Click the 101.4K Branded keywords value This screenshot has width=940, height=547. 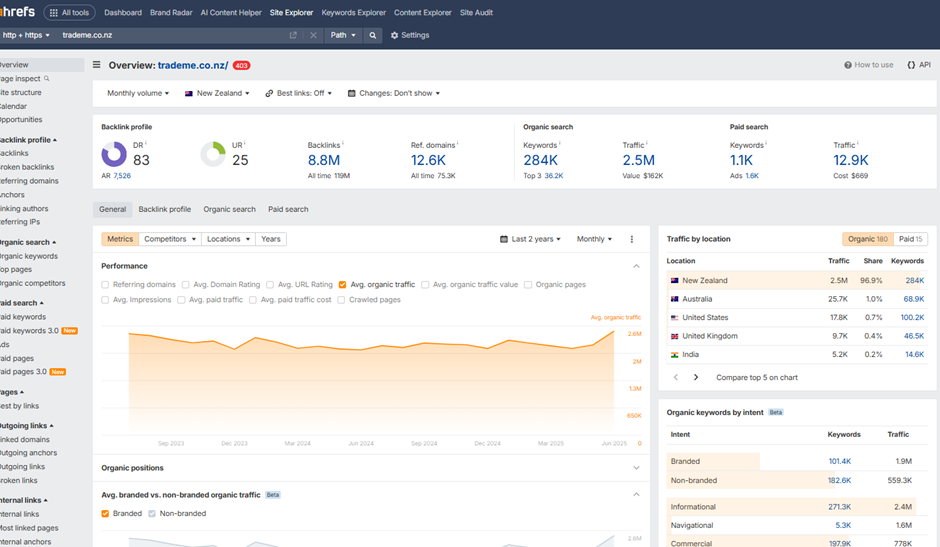[x=840, y=462]
